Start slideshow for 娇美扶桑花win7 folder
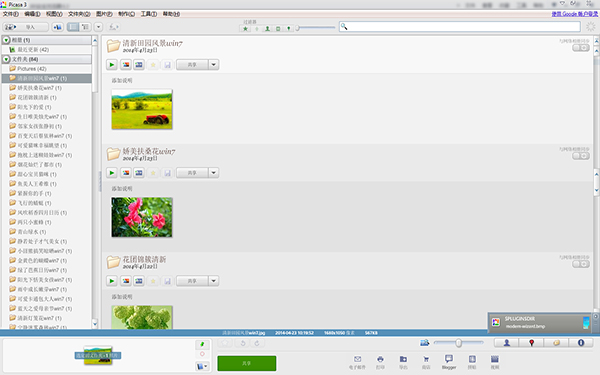This screenshot has height=375, width=600. point(112,173)
